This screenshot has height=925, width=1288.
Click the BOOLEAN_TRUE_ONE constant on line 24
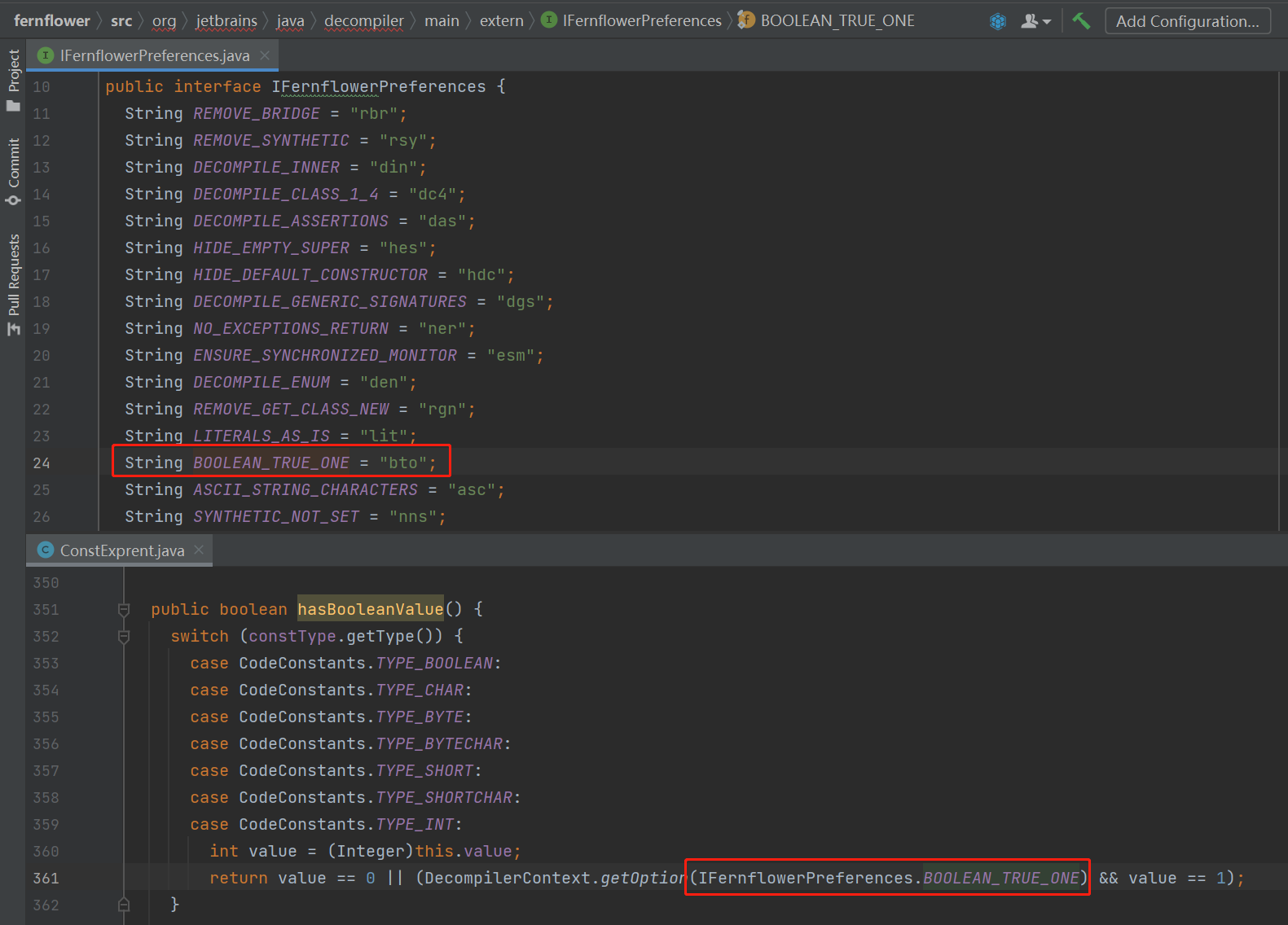[271, 463]
